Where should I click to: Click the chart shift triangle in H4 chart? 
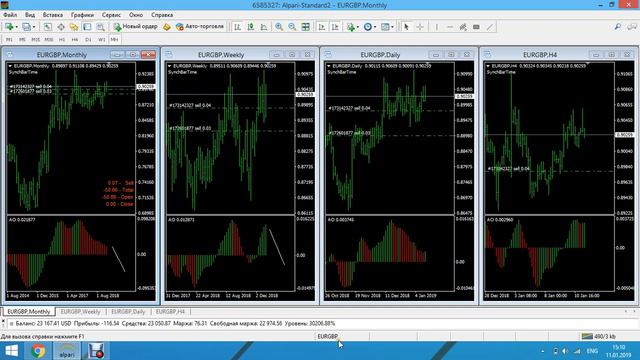[x=587, y=64]
